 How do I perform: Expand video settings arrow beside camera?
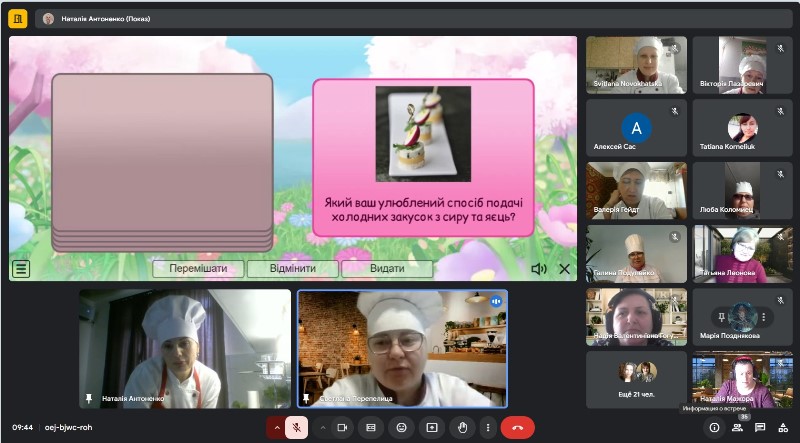tap(322, 428)
